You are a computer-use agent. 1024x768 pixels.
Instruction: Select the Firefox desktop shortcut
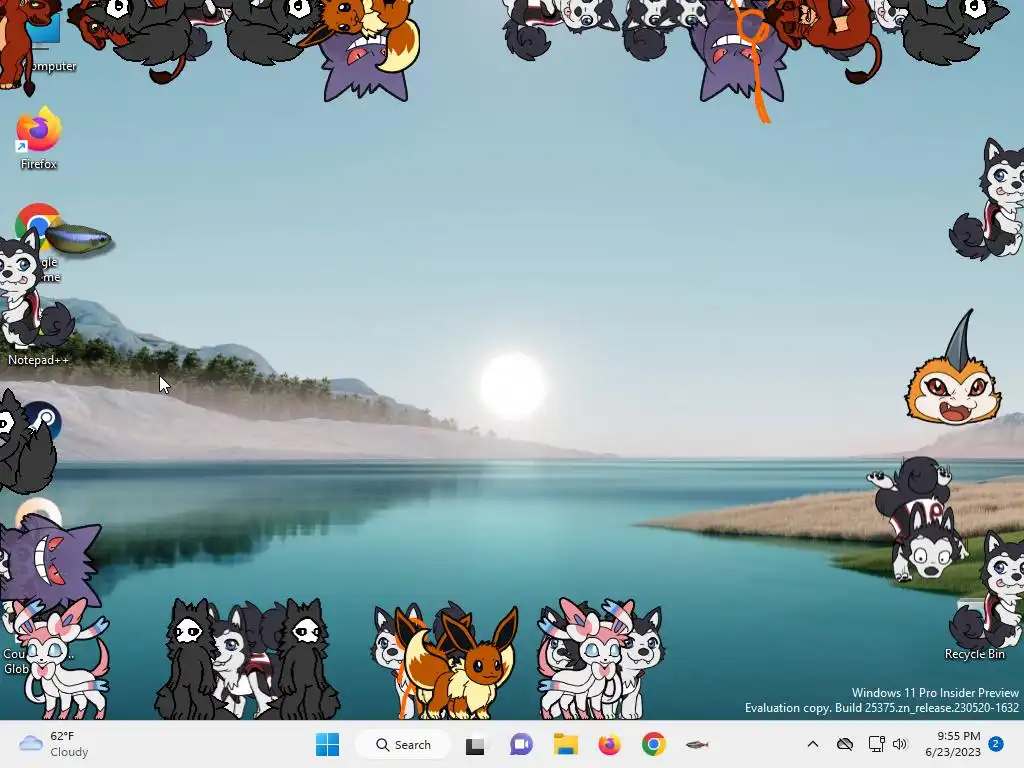pyautogui.click(x=39, y=138)
